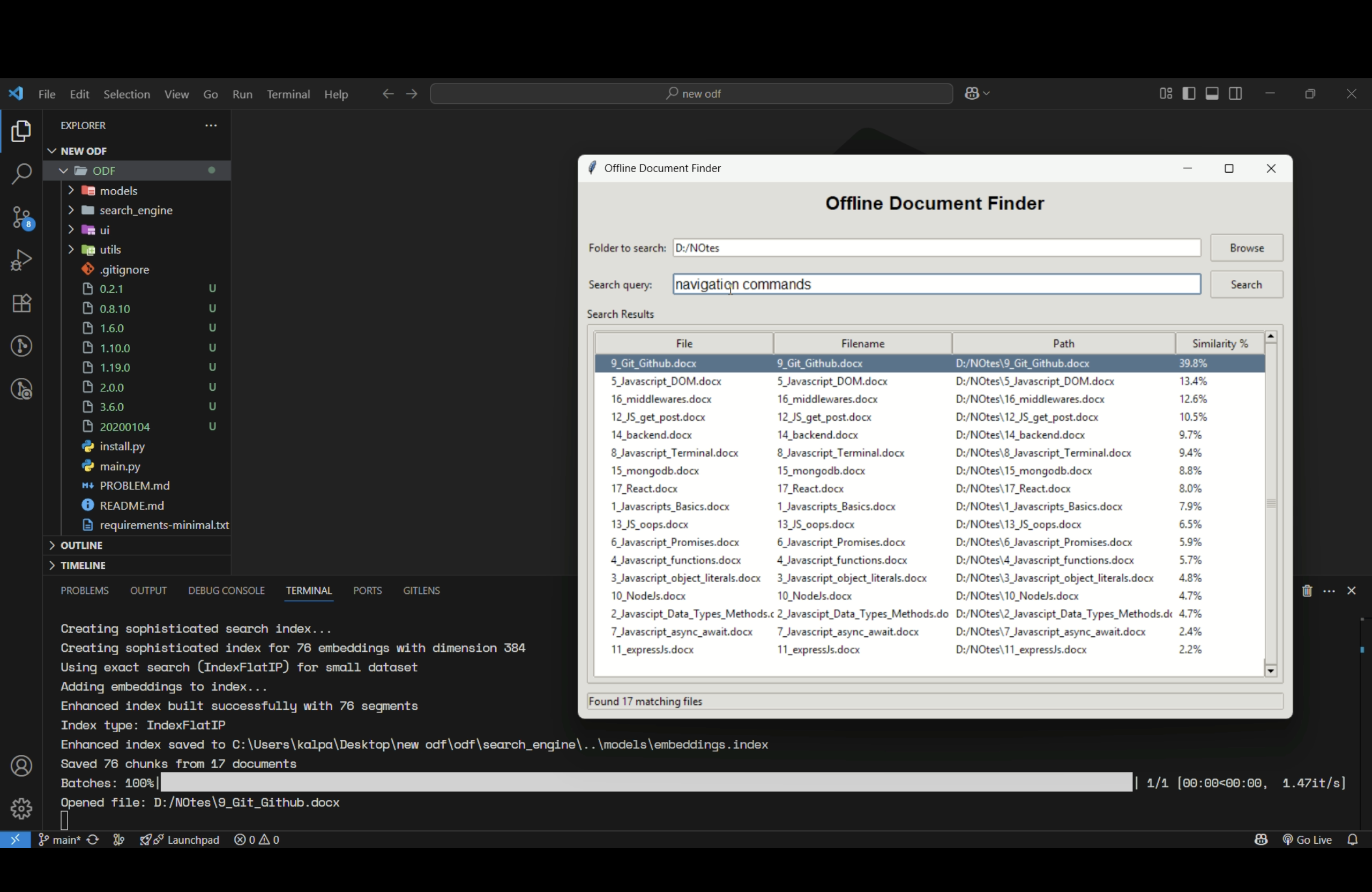Image resolution: width=1372 pixels, height=892 pixels.
Task: Click the Copilot icon in title bar
Action: point(972,93)
